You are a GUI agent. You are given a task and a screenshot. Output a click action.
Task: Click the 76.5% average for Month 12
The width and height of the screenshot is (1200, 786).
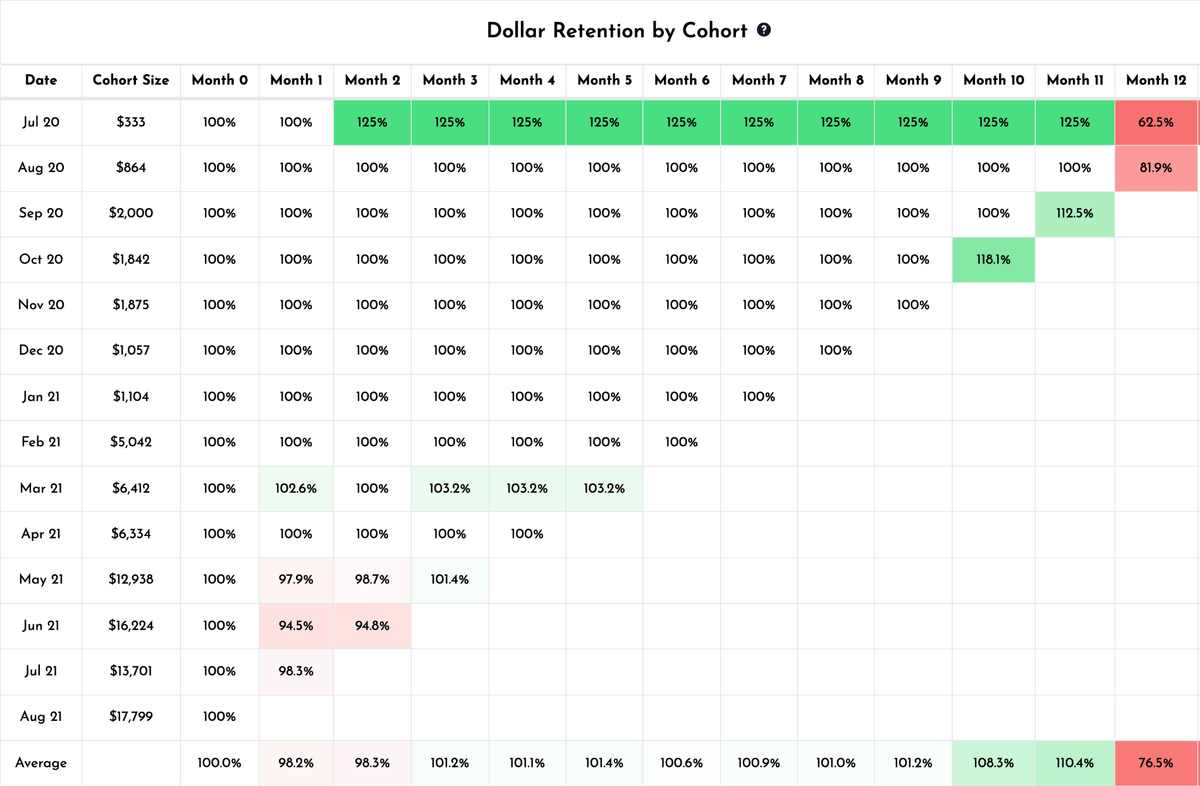1156,763
